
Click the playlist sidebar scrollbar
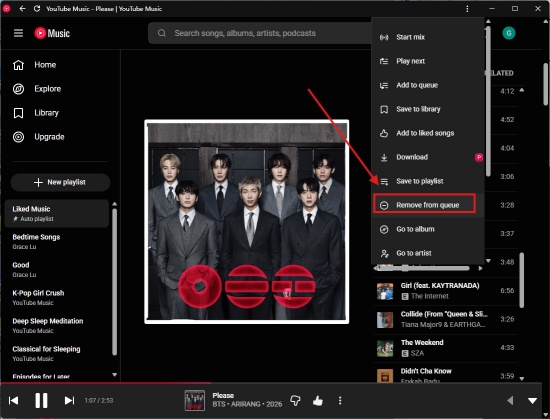coord(114,282)
